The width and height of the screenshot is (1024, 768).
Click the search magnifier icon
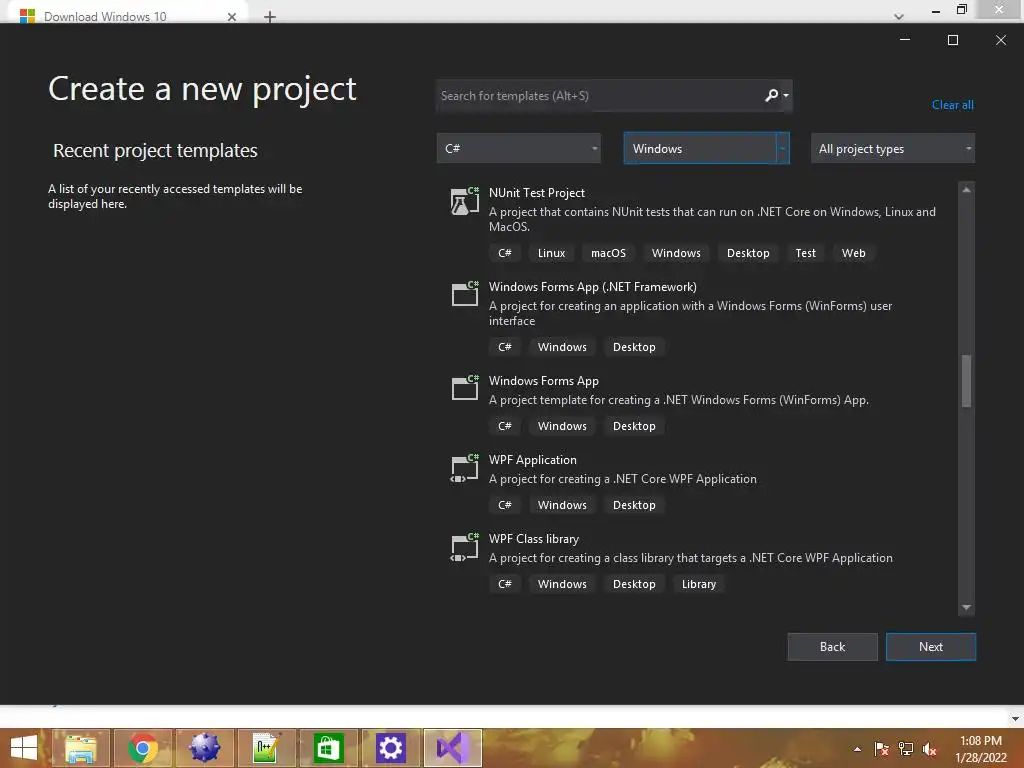(771, 95)
